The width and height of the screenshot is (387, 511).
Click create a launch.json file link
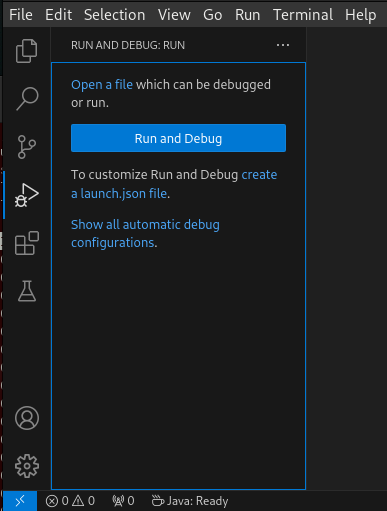[174, 184]
